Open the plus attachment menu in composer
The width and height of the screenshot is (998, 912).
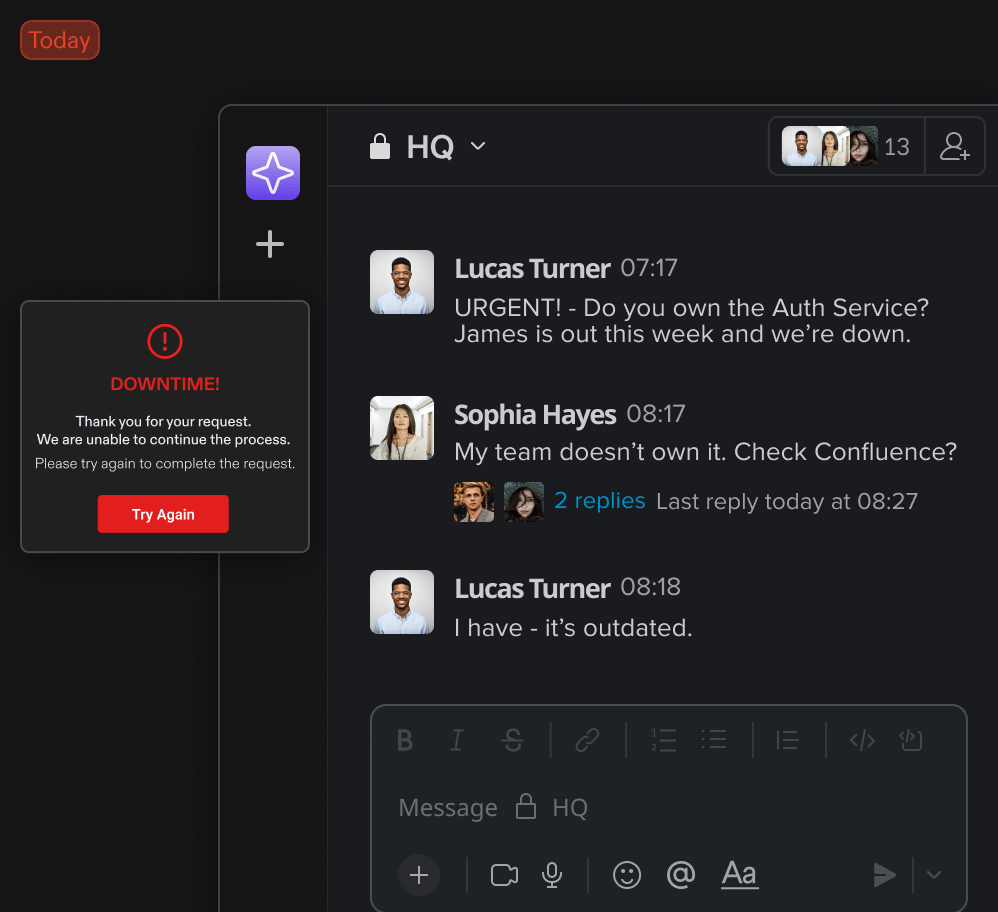pos(418,874)
